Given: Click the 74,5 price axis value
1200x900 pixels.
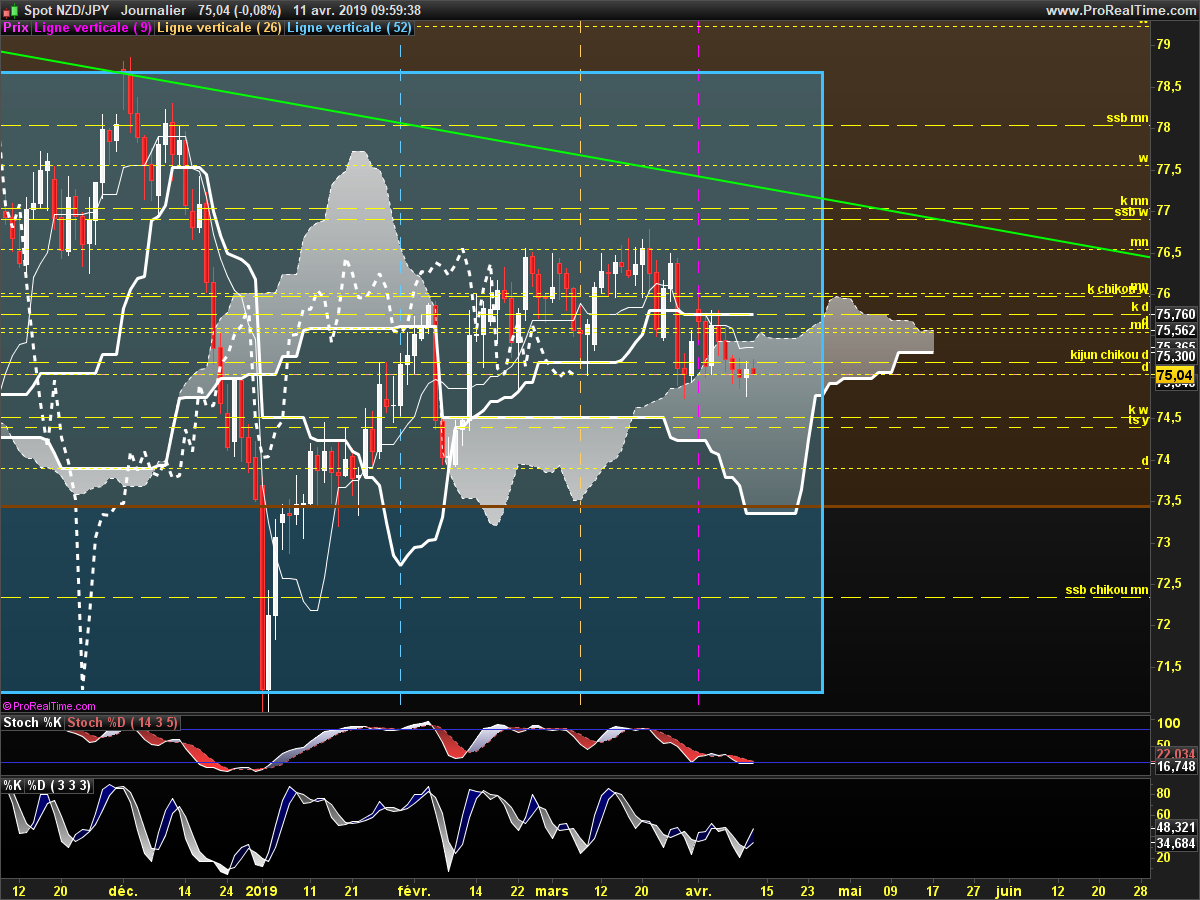Looking at the screenshot, I should (1168, 418).
